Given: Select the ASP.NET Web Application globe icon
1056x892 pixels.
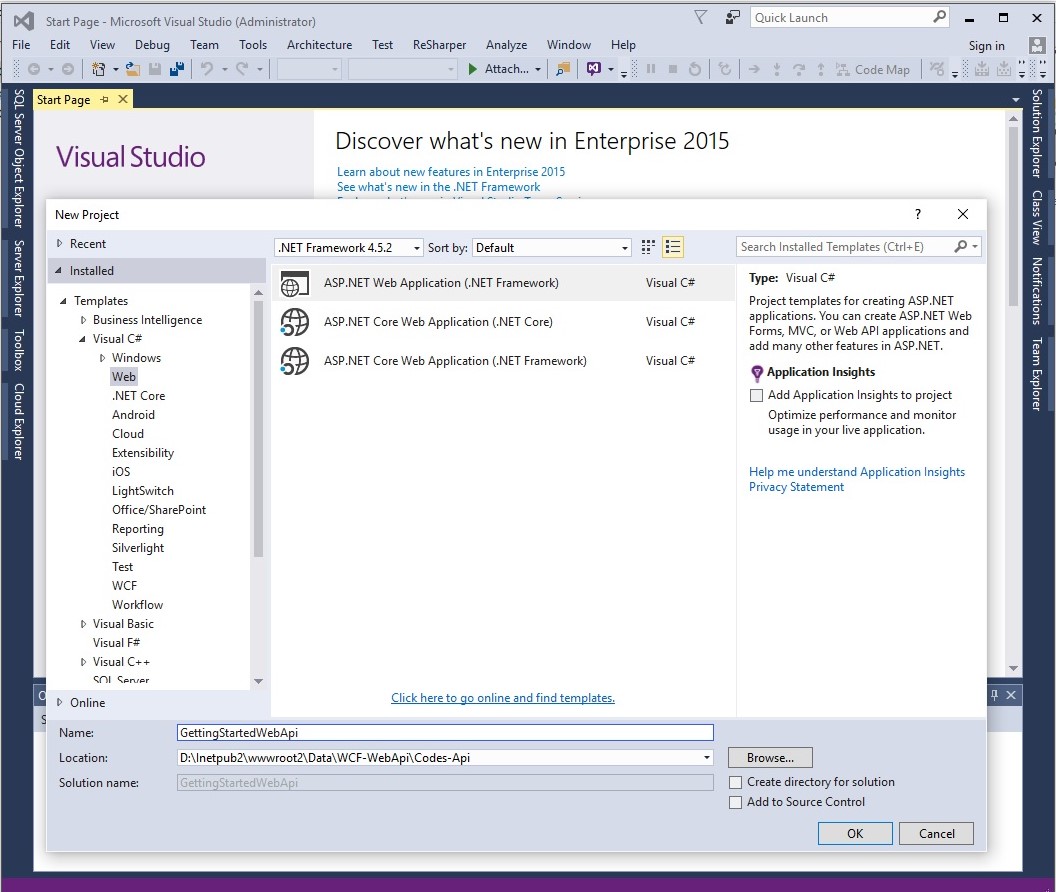Looking at the screenshot, I should (x=294, y=284).
